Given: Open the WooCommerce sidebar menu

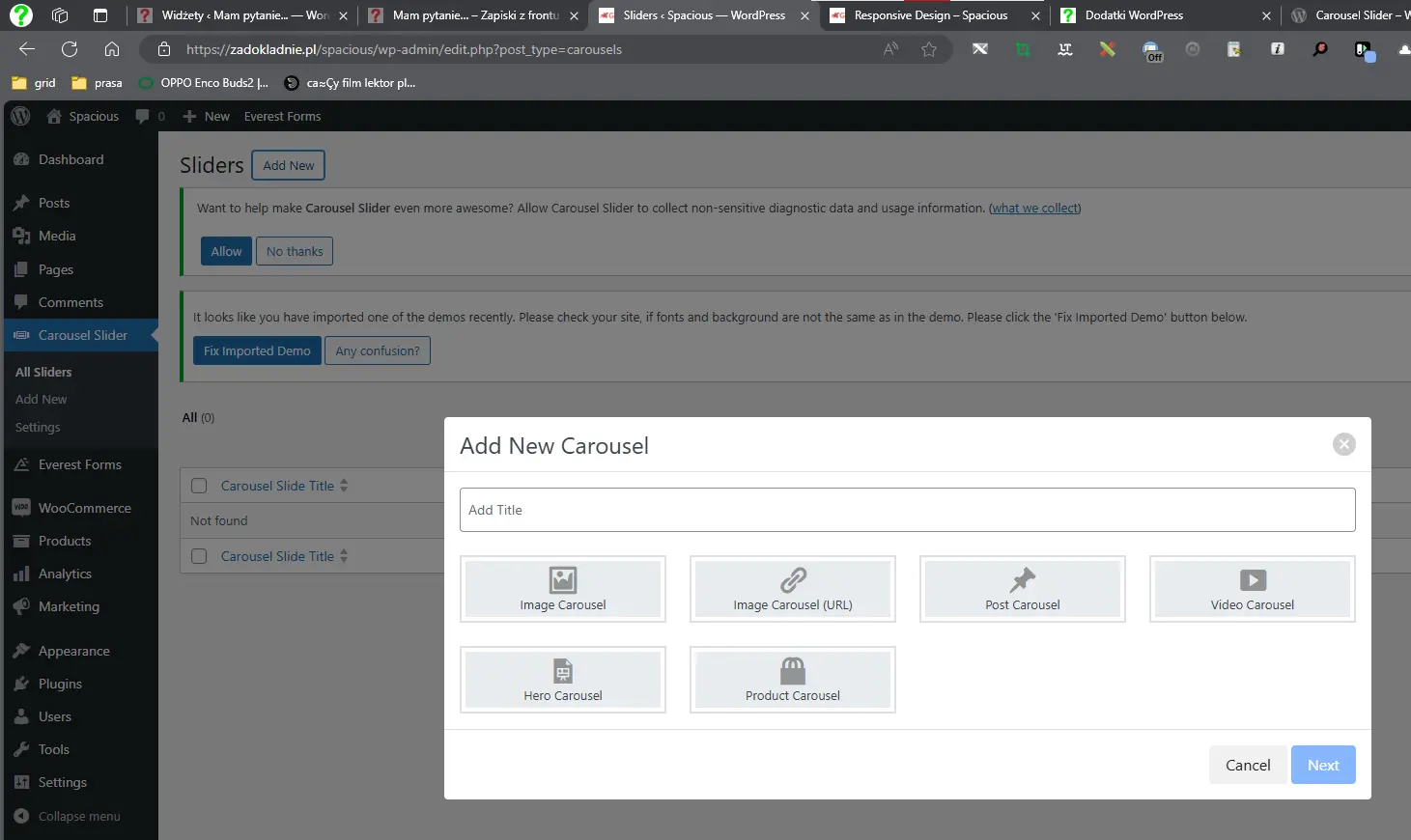Looking at the screenshot, I should 84,508.
